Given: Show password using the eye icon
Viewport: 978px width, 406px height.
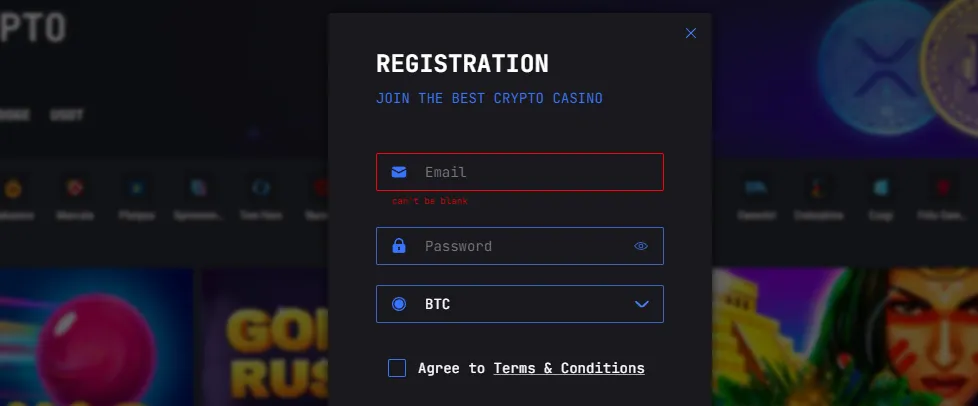Looking at the screenshot, I should 641,246.
